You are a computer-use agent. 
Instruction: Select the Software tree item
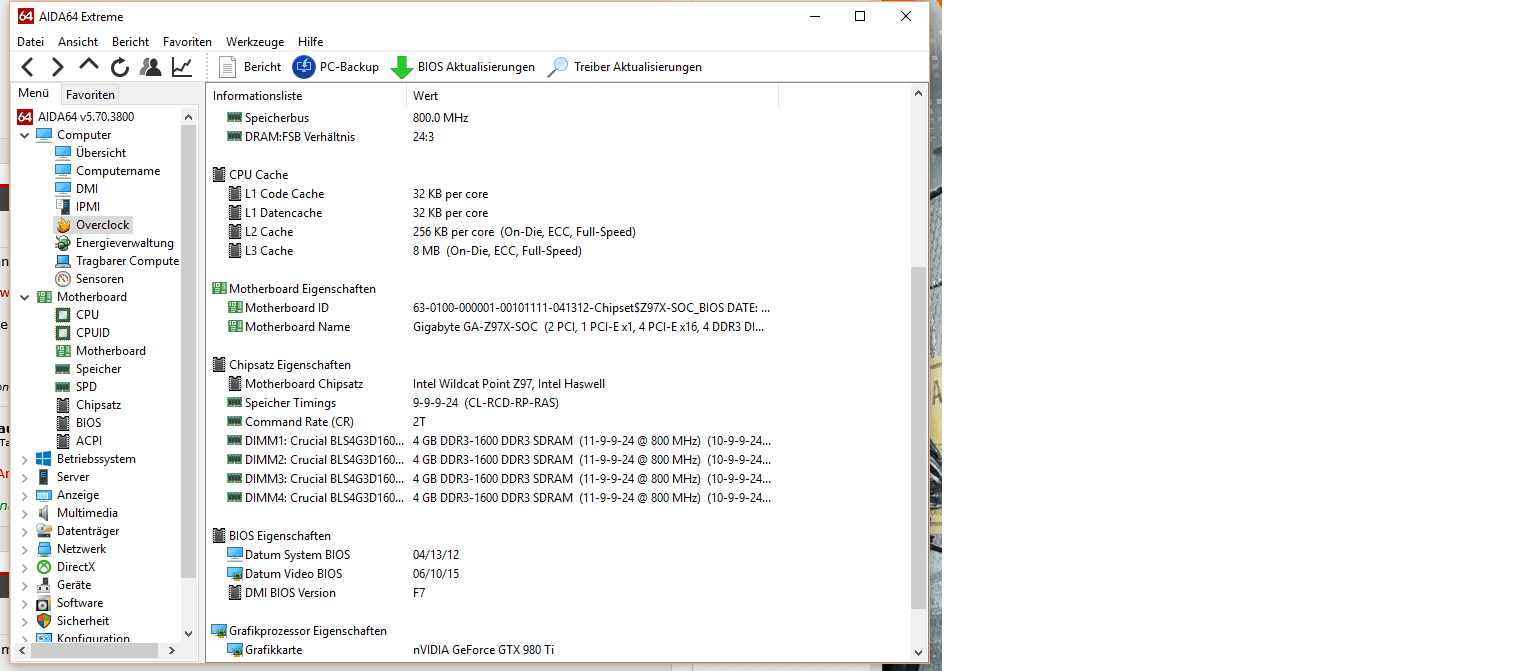click(x=80, y=603)
